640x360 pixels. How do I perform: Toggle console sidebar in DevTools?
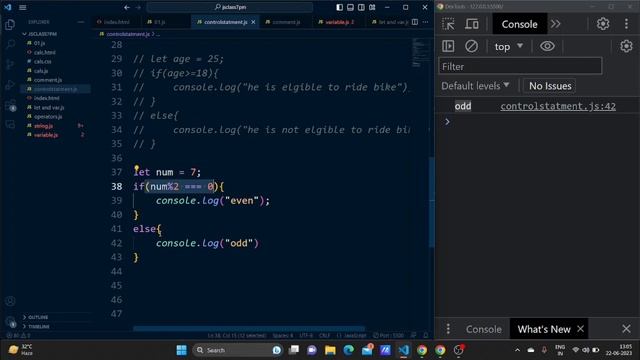448,46
